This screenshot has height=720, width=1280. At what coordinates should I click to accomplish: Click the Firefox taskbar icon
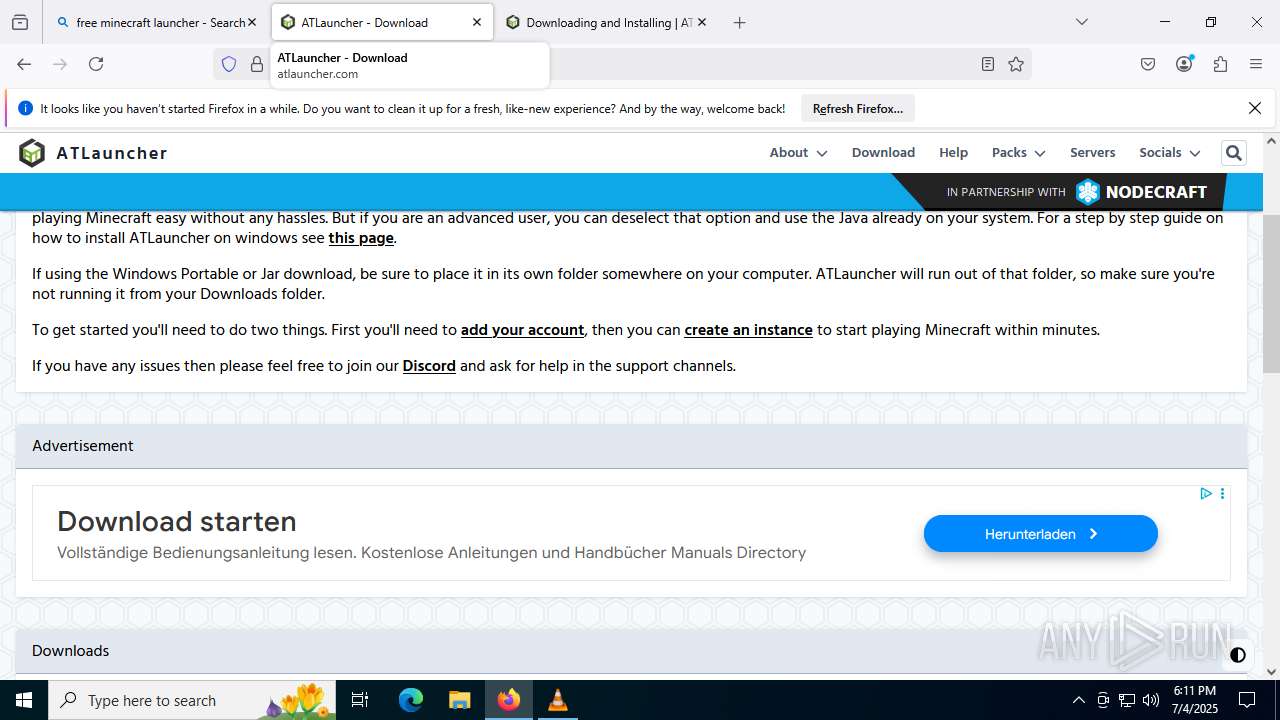(509, 700)
